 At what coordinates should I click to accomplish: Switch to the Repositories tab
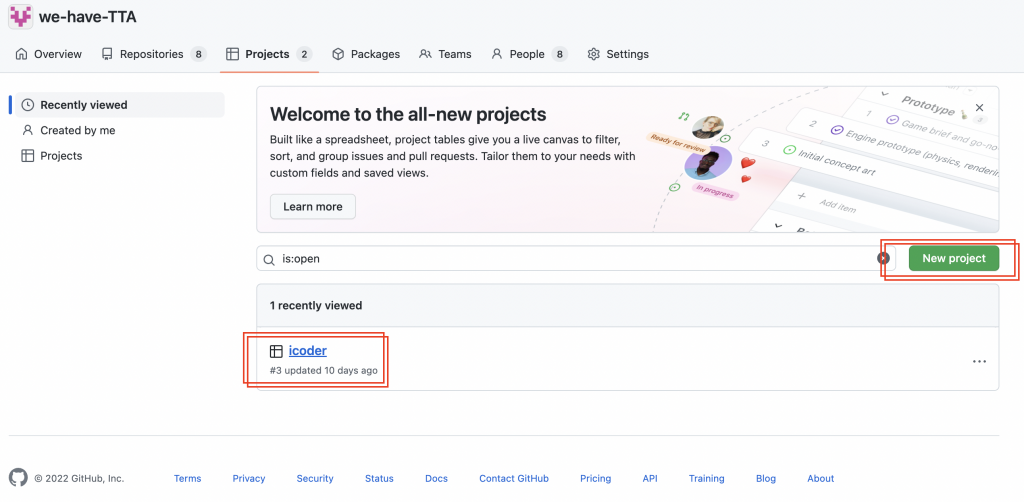point(153,54)
